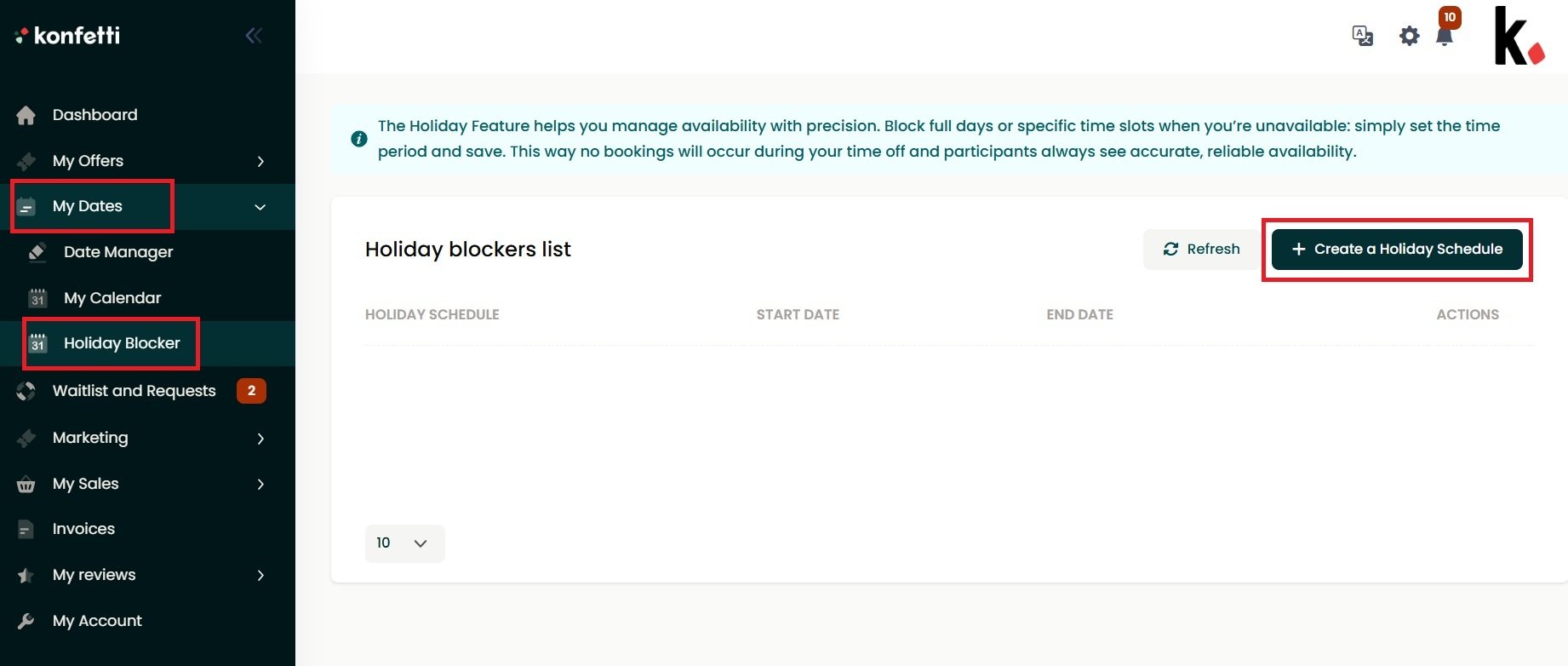Screen dimensions: 1568x666
Task: Expand the My Offers submenu chevron
Action: pyautogui.click(x=260, y=162)
